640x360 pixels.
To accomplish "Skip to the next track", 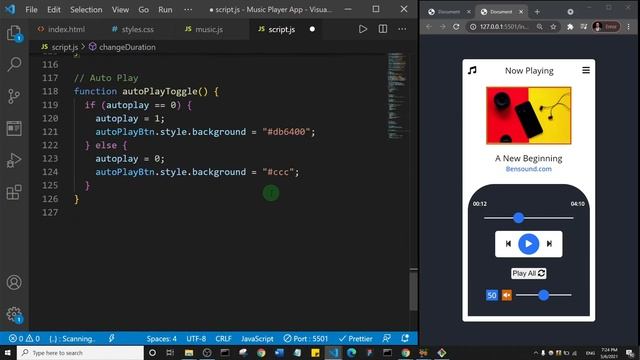I will point(549,244).
